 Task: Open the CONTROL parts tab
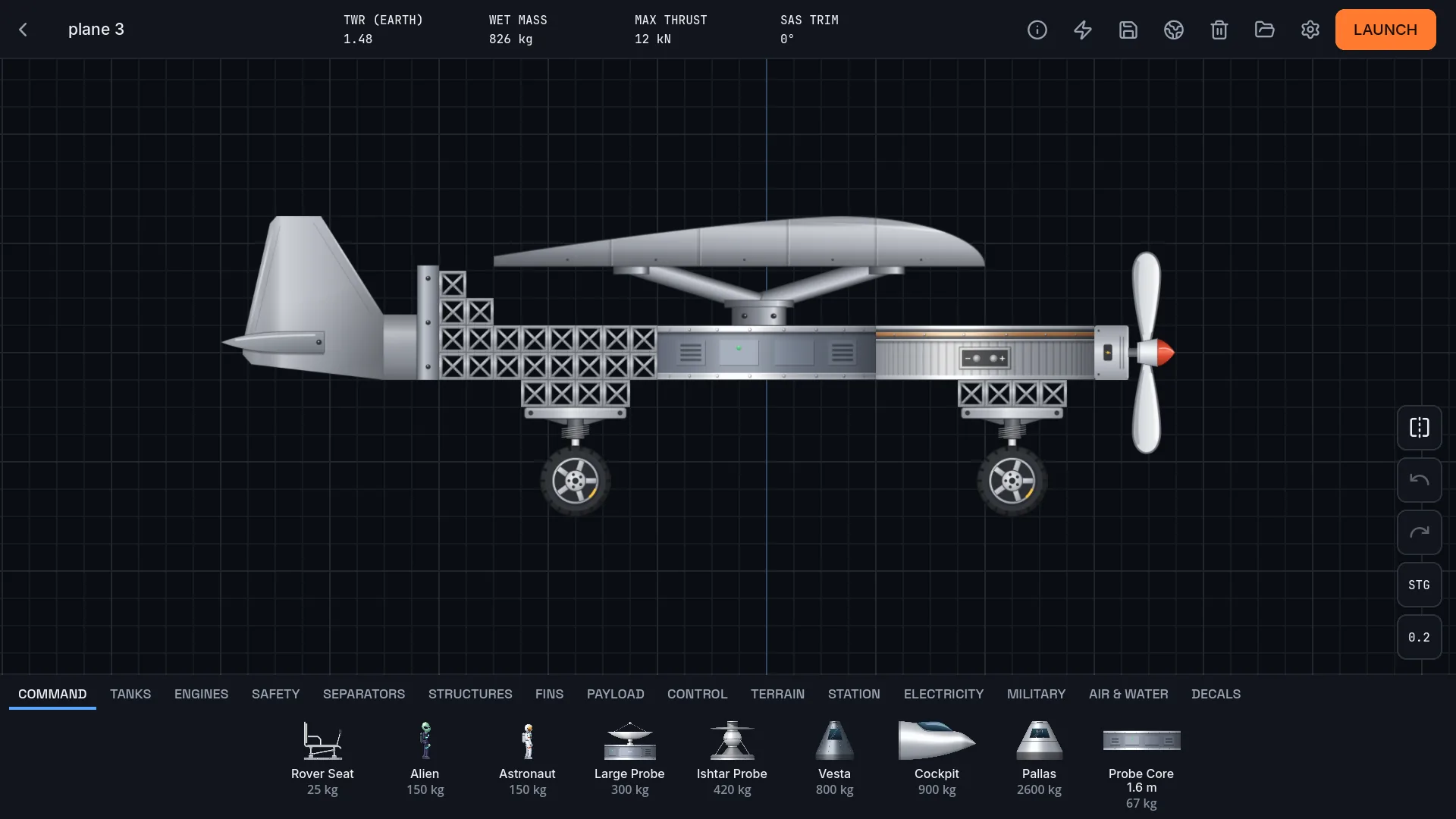point(697,694)
